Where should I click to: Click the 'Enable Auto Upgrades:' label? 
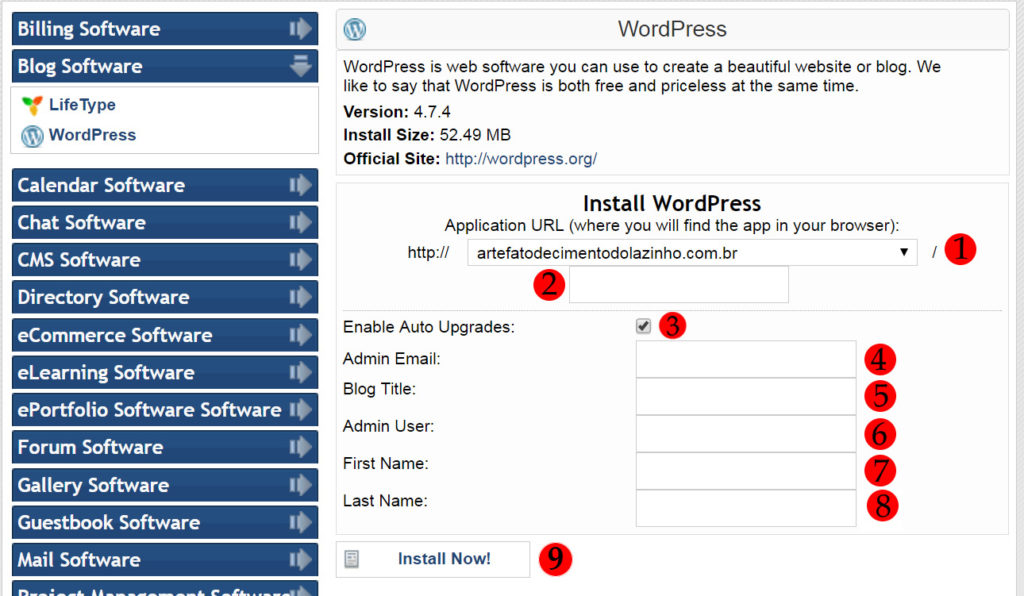pyautogui.click(x=429, y=327)
